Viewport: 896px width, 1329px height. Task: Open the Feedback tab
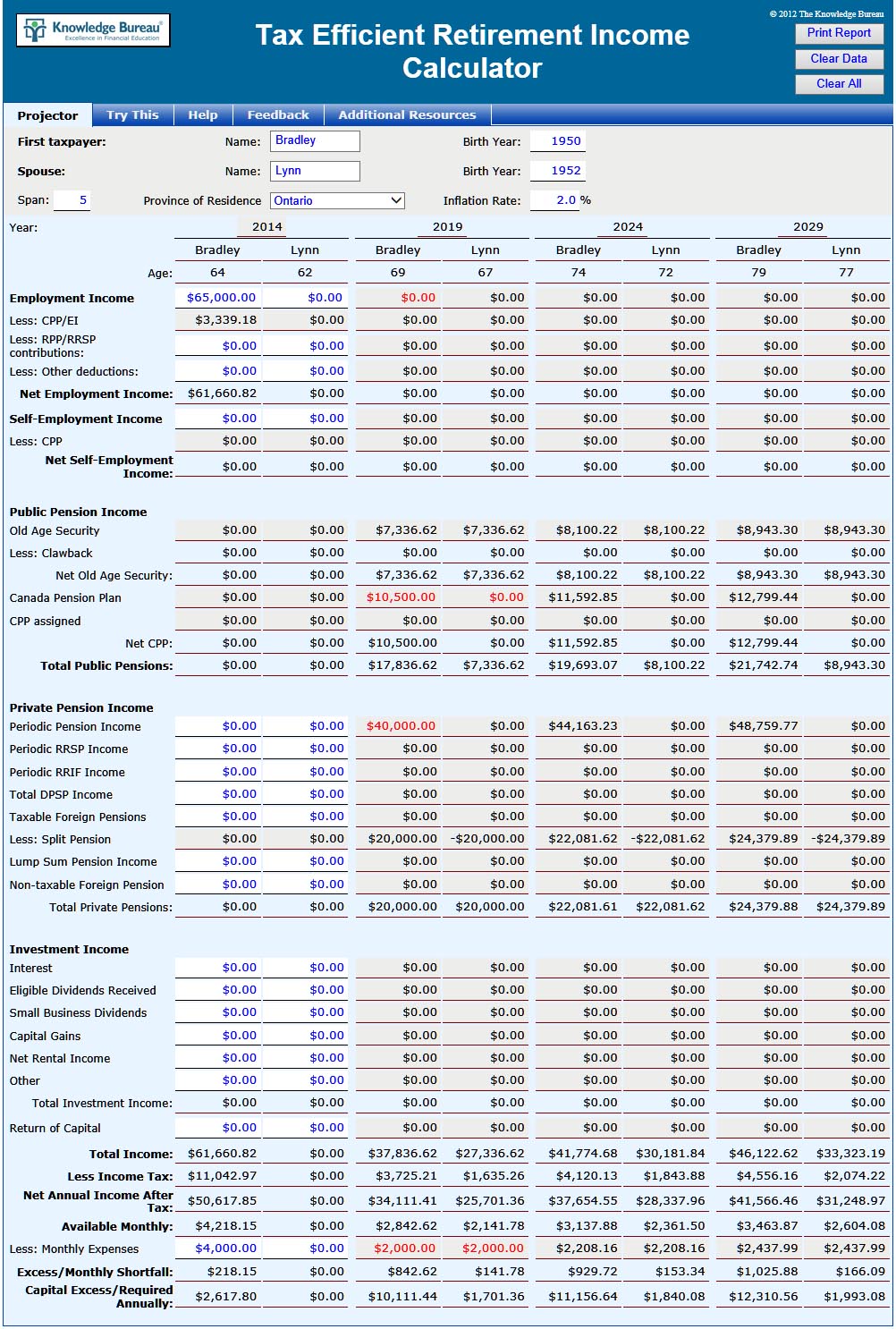click(x=278, y=115)
